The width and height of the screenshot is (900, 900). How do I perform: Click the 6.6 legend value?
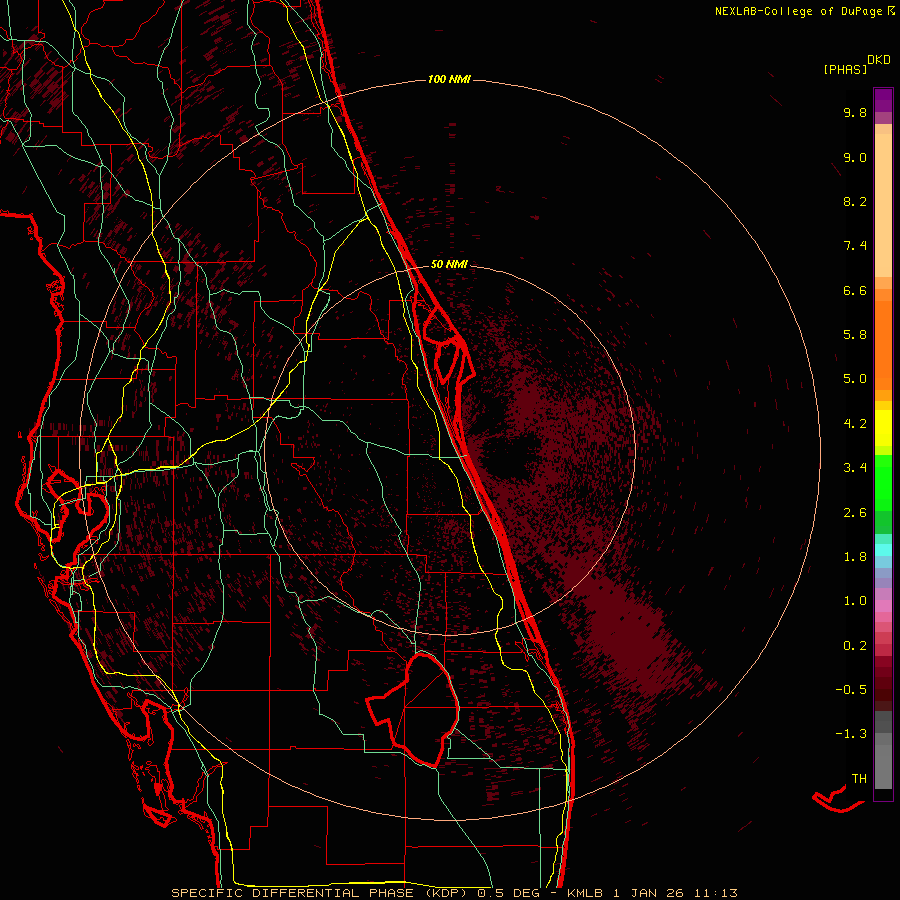[855, 290]
